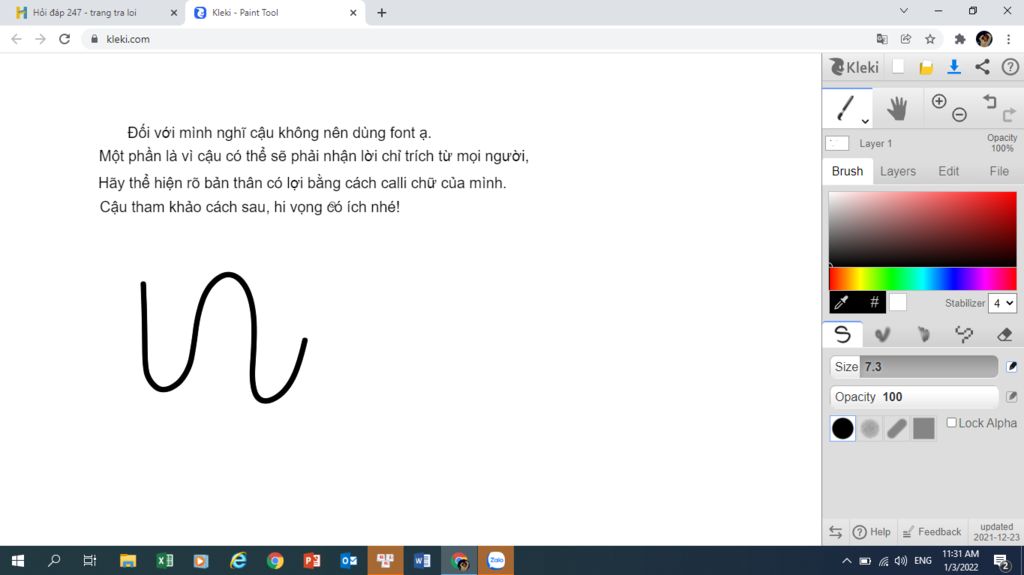The image size is (1024, 575).
Task: Toggle pressure sensitivity for Size
Action: point(1012,367)
